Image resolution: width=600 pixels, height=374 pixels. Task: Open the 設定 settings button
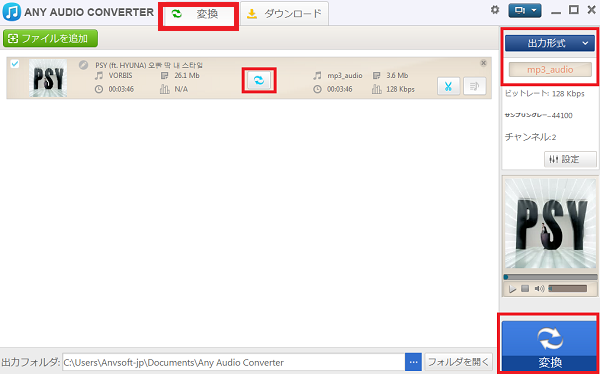(570, 159)
